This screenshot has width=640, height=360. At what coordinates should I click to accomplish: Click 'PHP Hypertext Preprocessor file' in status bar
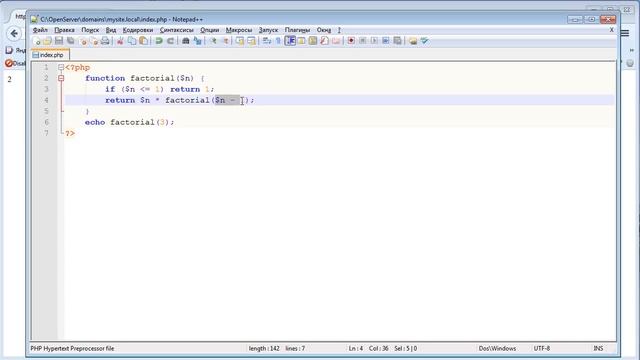click(72, 349)
